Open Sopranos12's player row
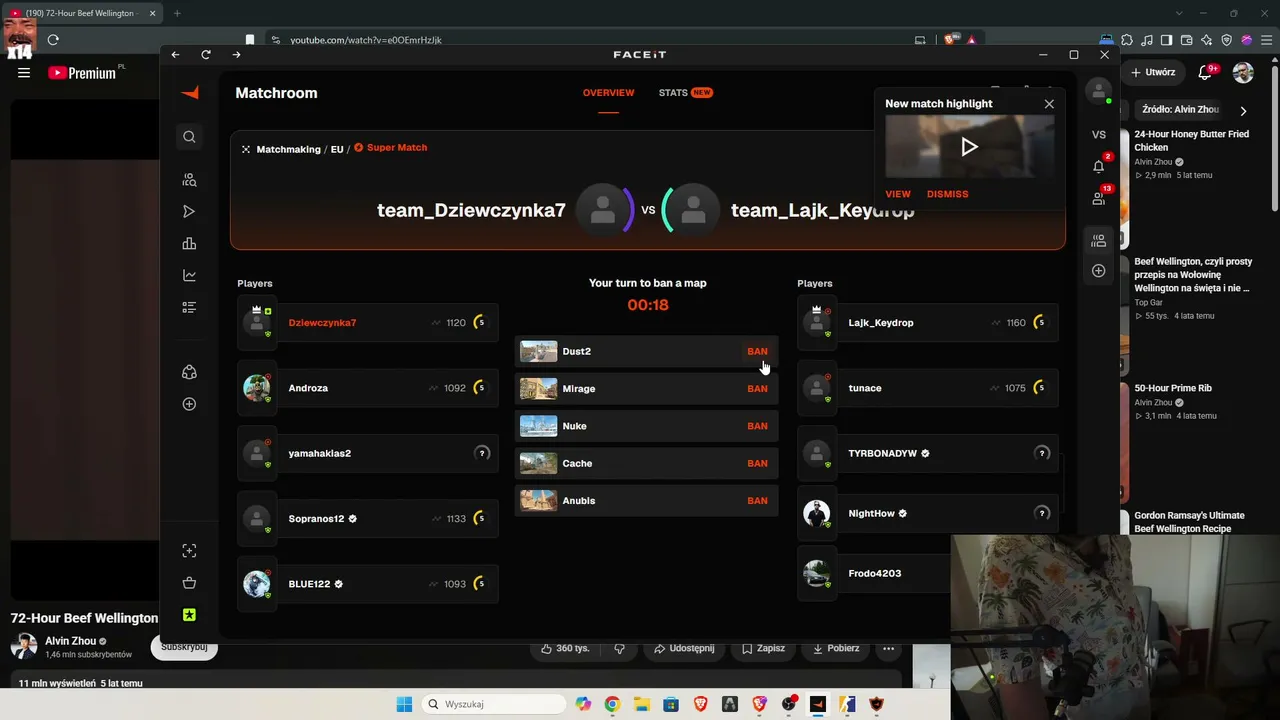This screenshot has height=720, width=1280. click(368, 519)
